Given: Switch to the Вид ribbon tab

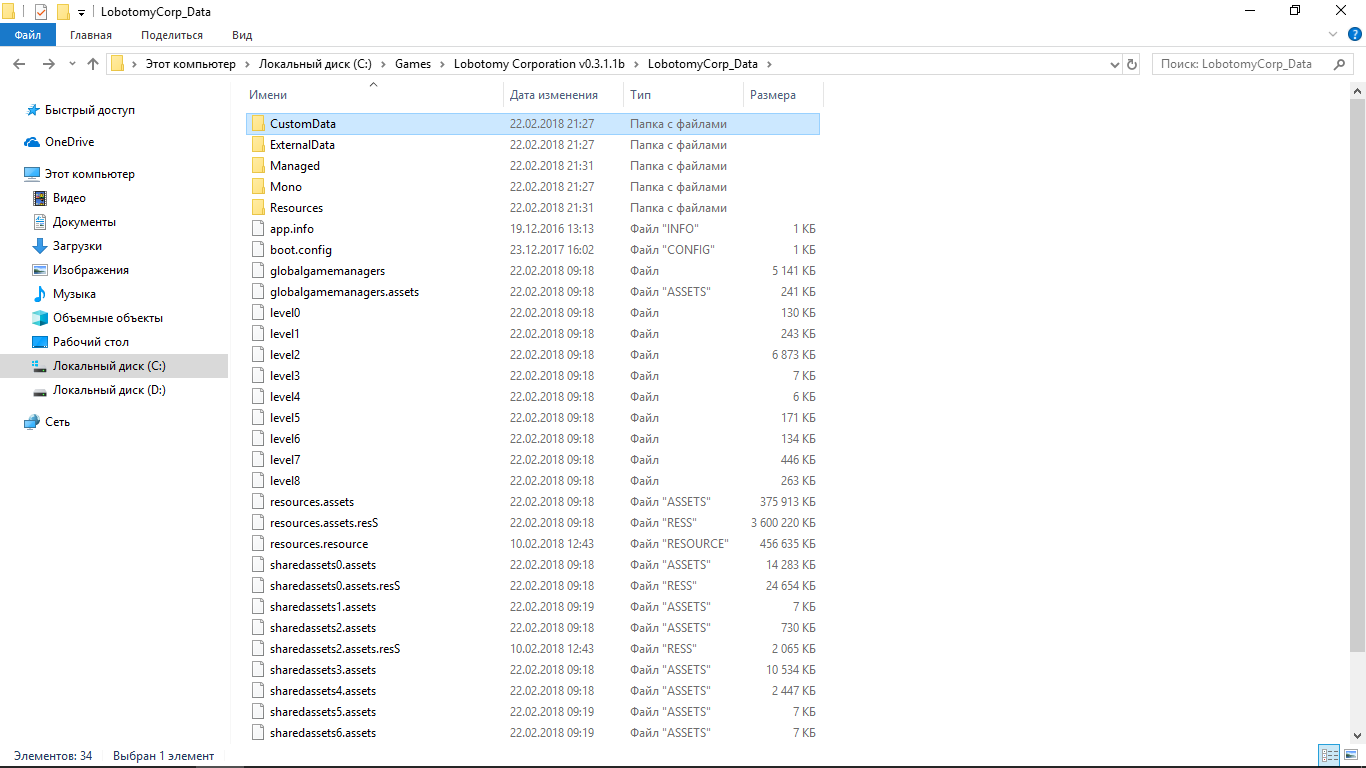Looking at the screenshot, I should (x=242, y=35).
